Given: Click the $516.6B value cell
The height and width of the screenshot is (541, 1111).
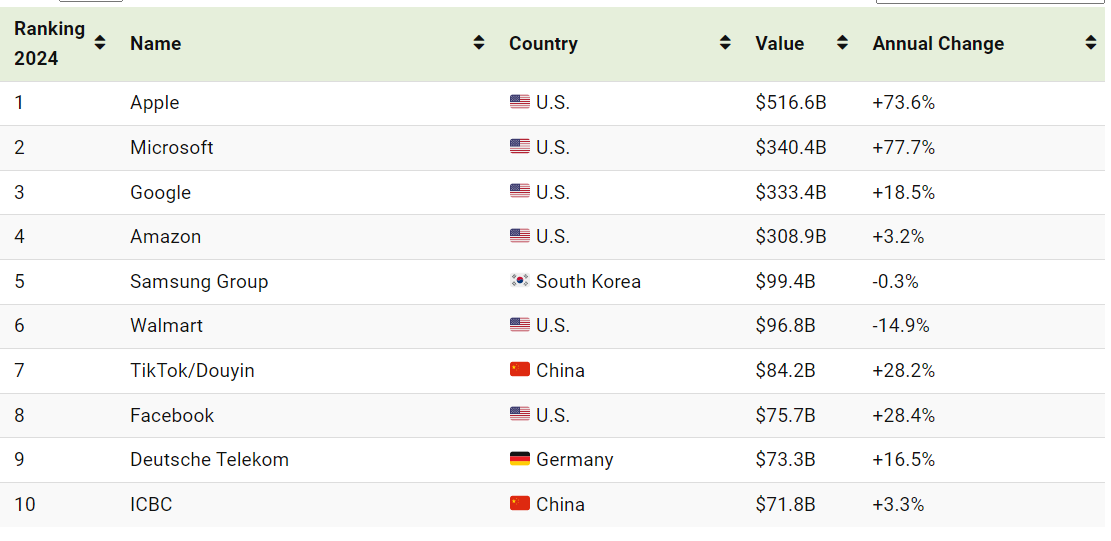Looking at the screenshot, I should [791, 103].
